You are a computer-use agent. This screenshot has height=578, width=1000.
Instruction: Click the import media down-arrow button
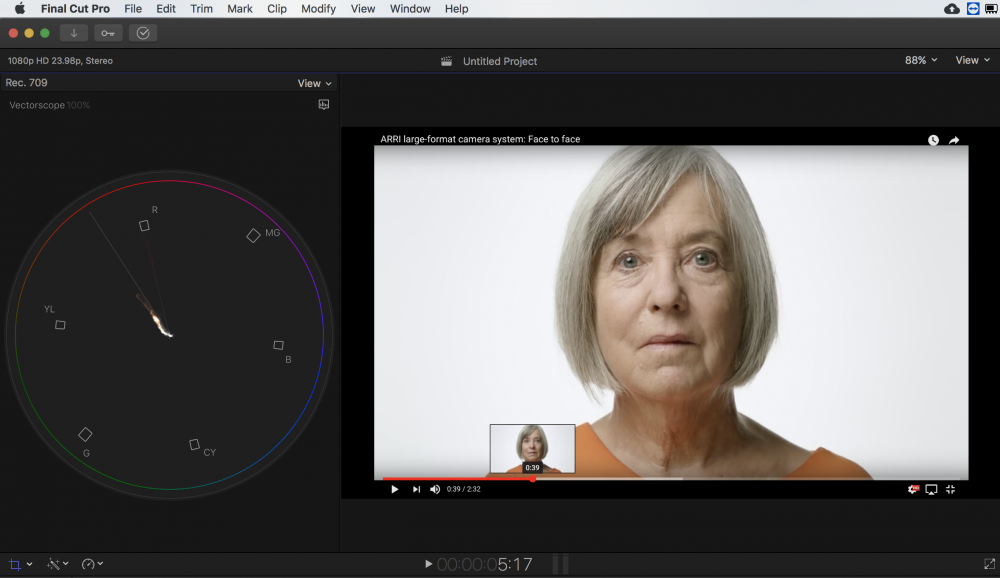74,33
